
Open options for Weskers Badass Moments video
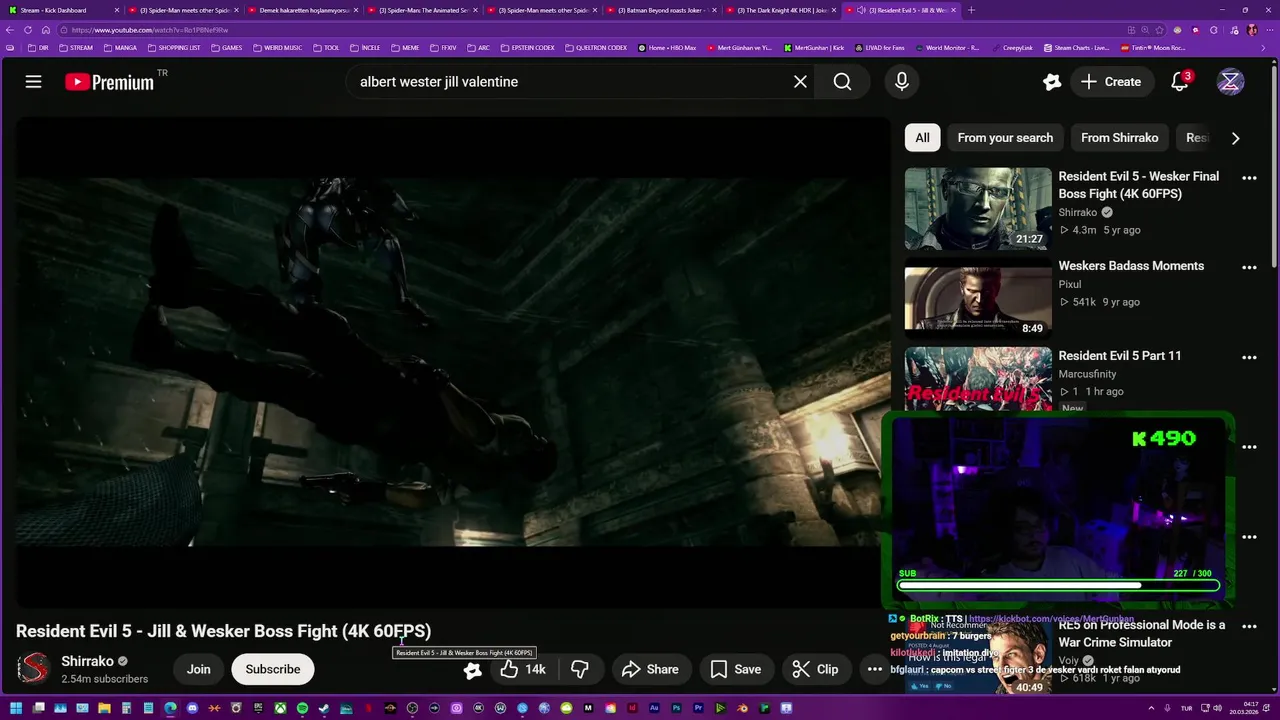pyautogui.click(x=1249, y=268)
